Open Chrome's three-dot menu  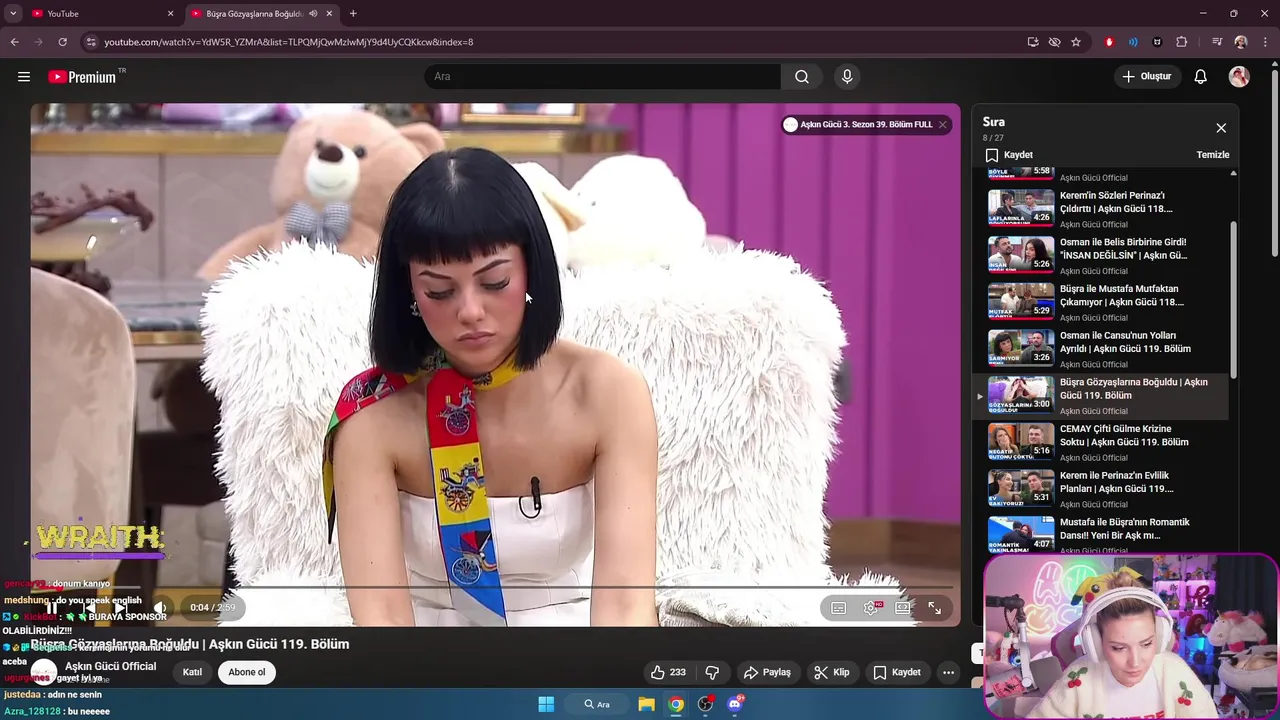coord(1265,42)
